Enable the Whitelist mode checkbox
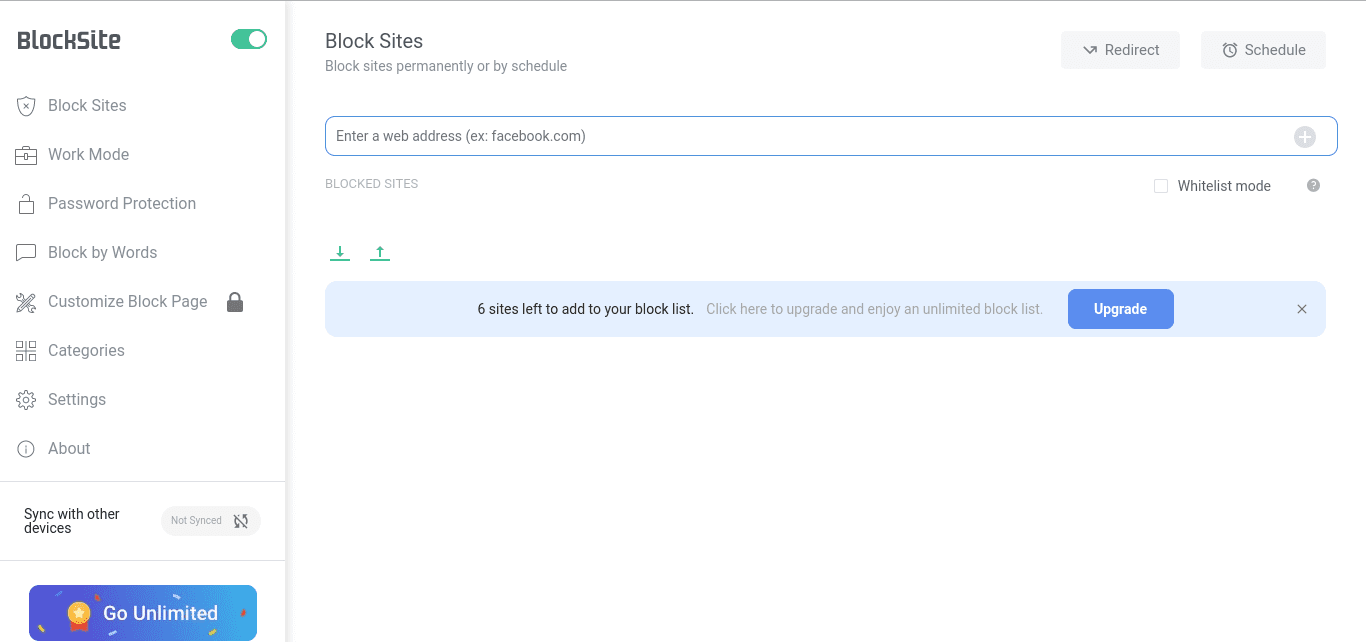Viewport: 1366px width, 642px height. [1161, 186]
